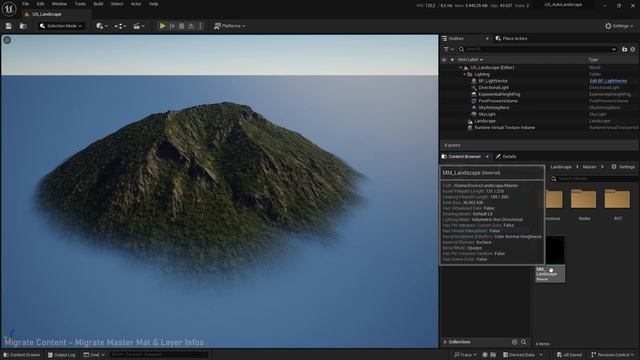
Task: Open the Add content (plus cube) dropdown
Action: [102, 26]
